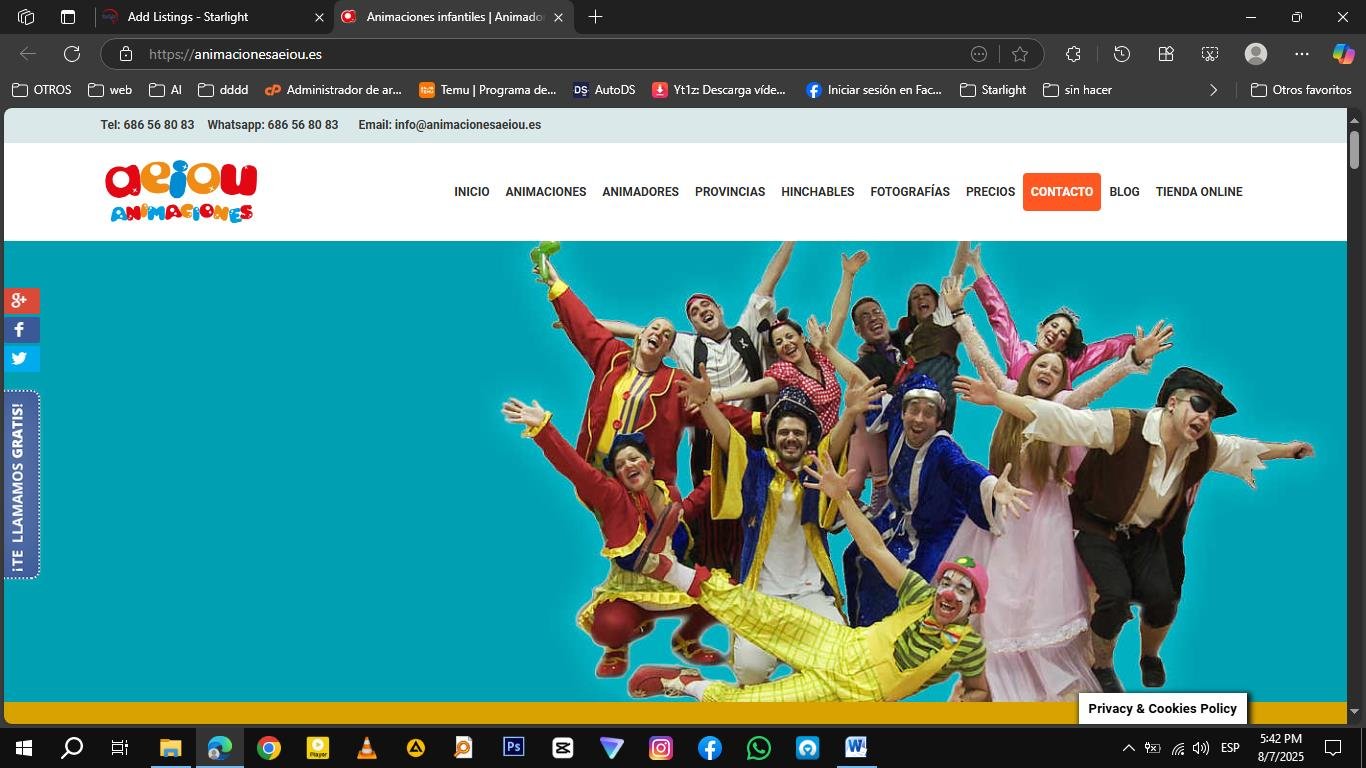
Task: Open HINCHABLES menu item
Action: (818, 192)
